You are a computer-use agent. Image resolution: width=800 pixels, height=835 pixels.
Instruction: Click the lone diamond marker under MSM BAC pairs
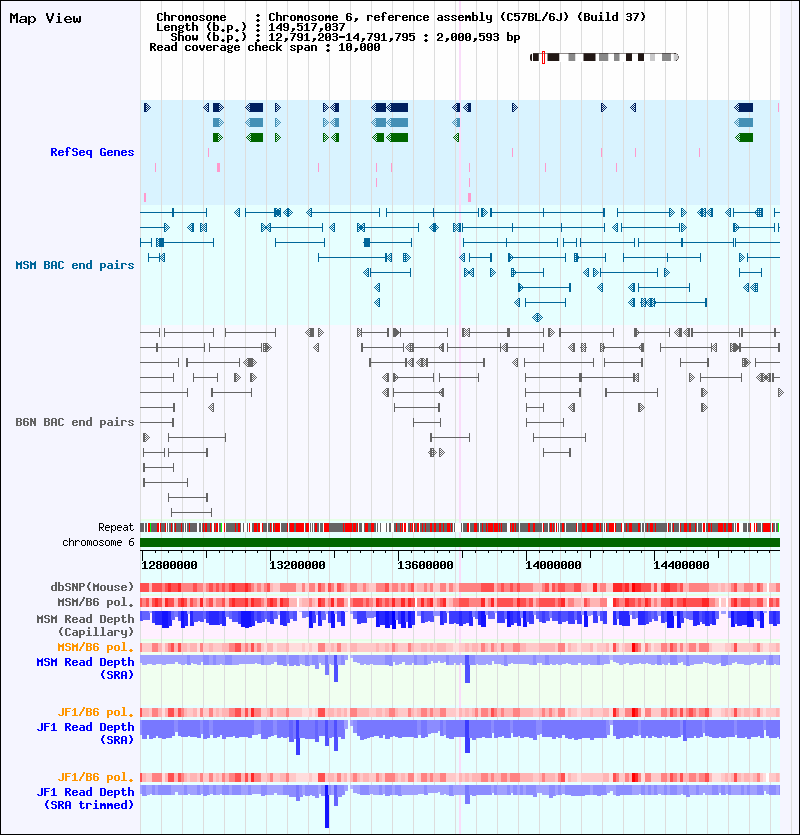(x=537, y=318)
